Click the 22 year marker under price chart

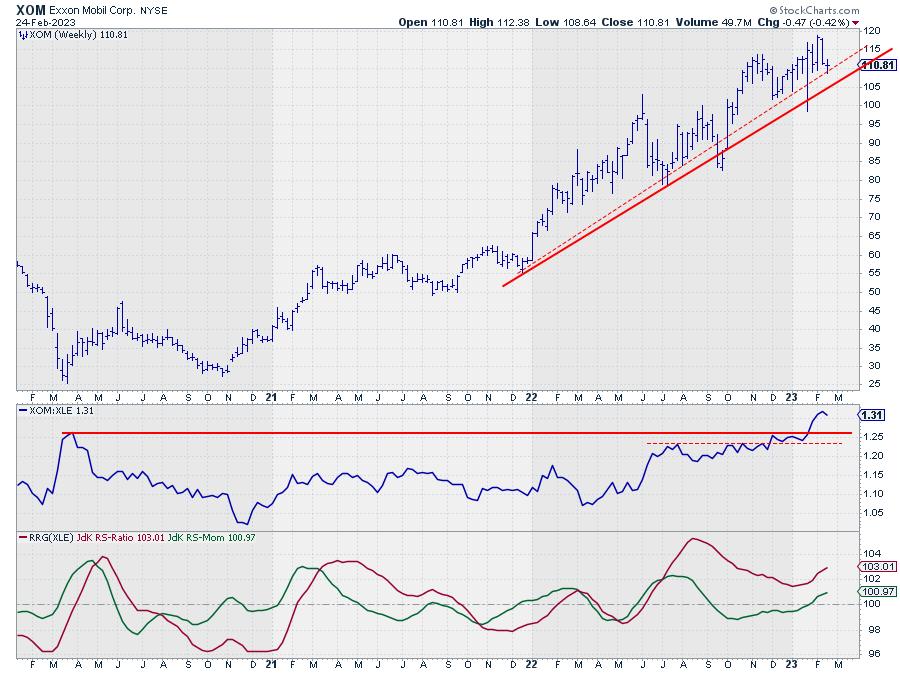[x=532, y=397]
